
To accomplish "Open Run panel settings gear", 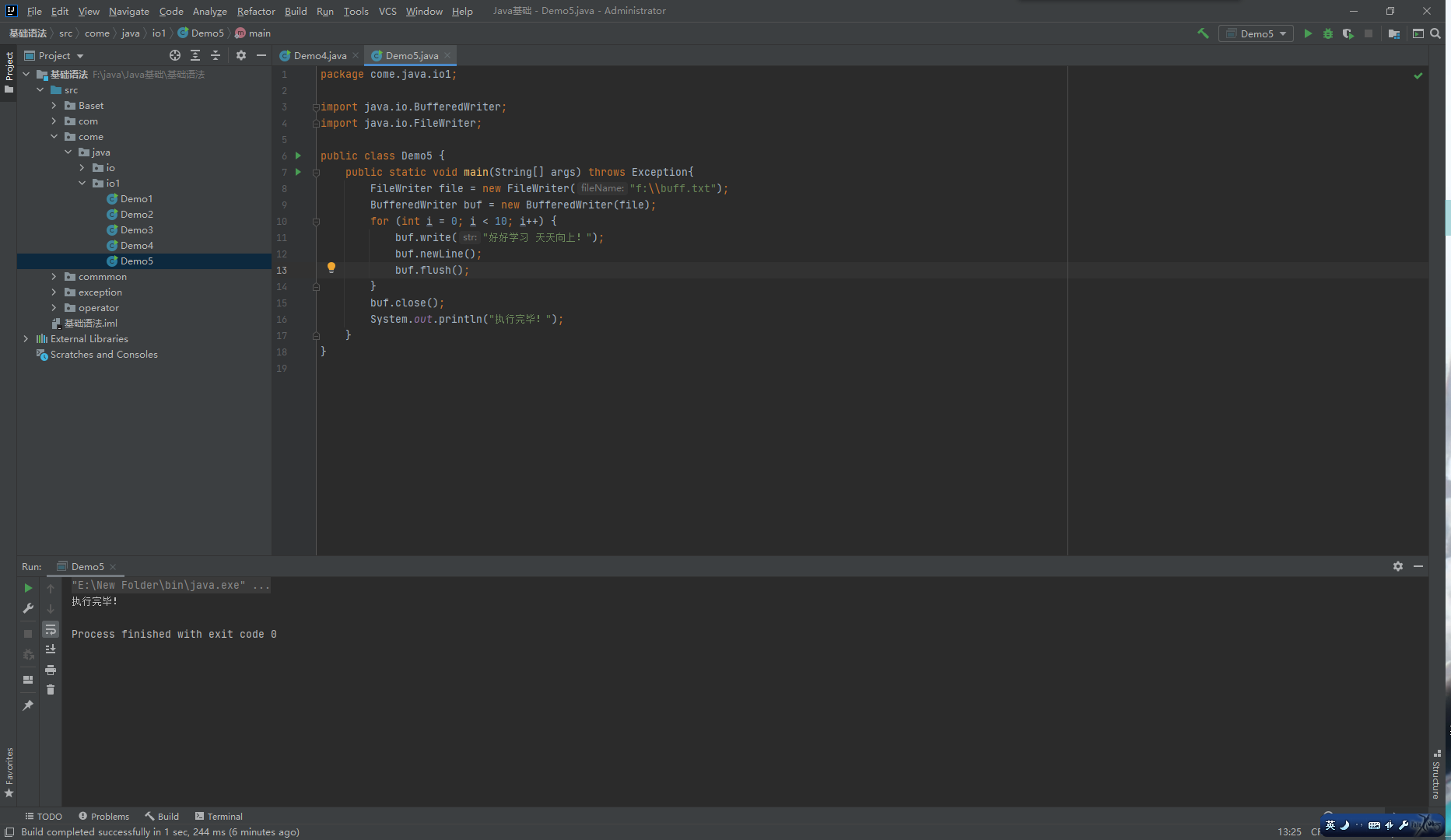I will coord(1398,566).
